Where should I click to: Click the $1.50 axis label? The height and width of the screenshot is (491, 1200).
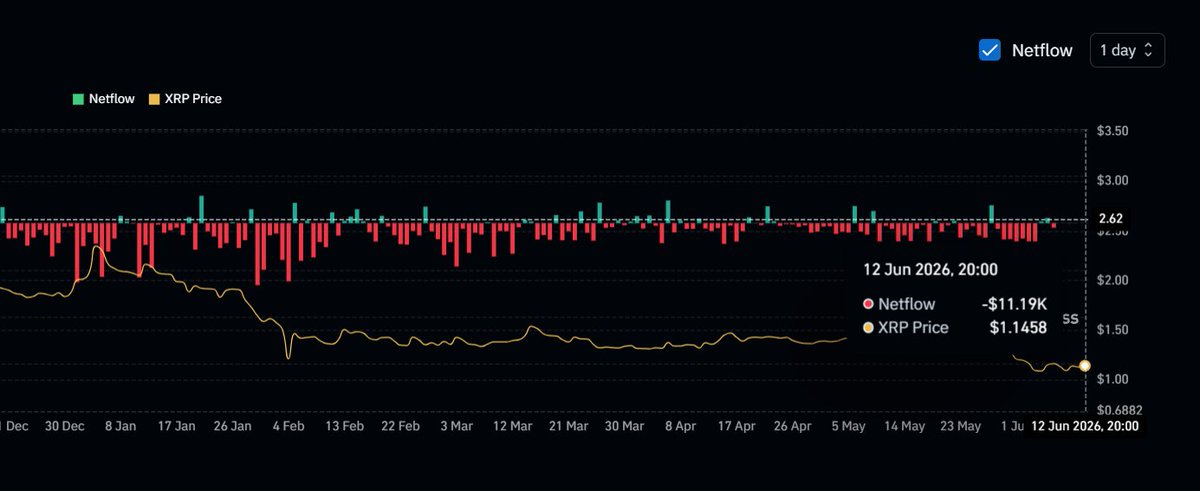point(1113,330)
